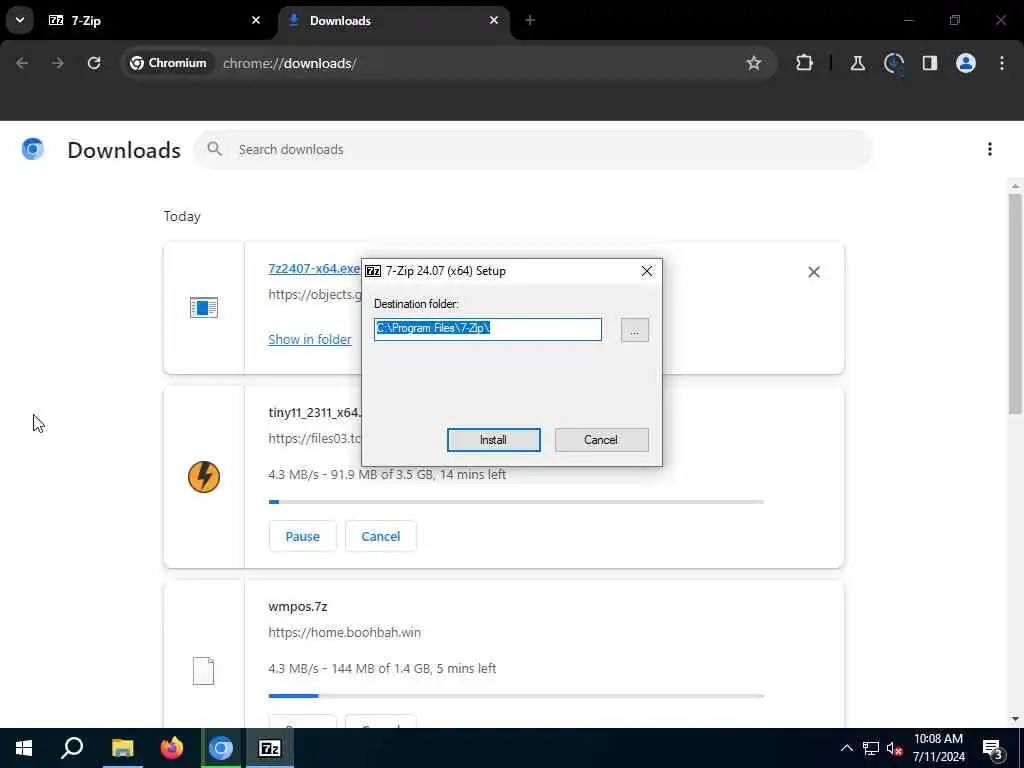This screenshot has width=1024, height=768.
Task: Switch to Chromium on the taskbar
Action: pyautogui.click(x=221, y=748)
